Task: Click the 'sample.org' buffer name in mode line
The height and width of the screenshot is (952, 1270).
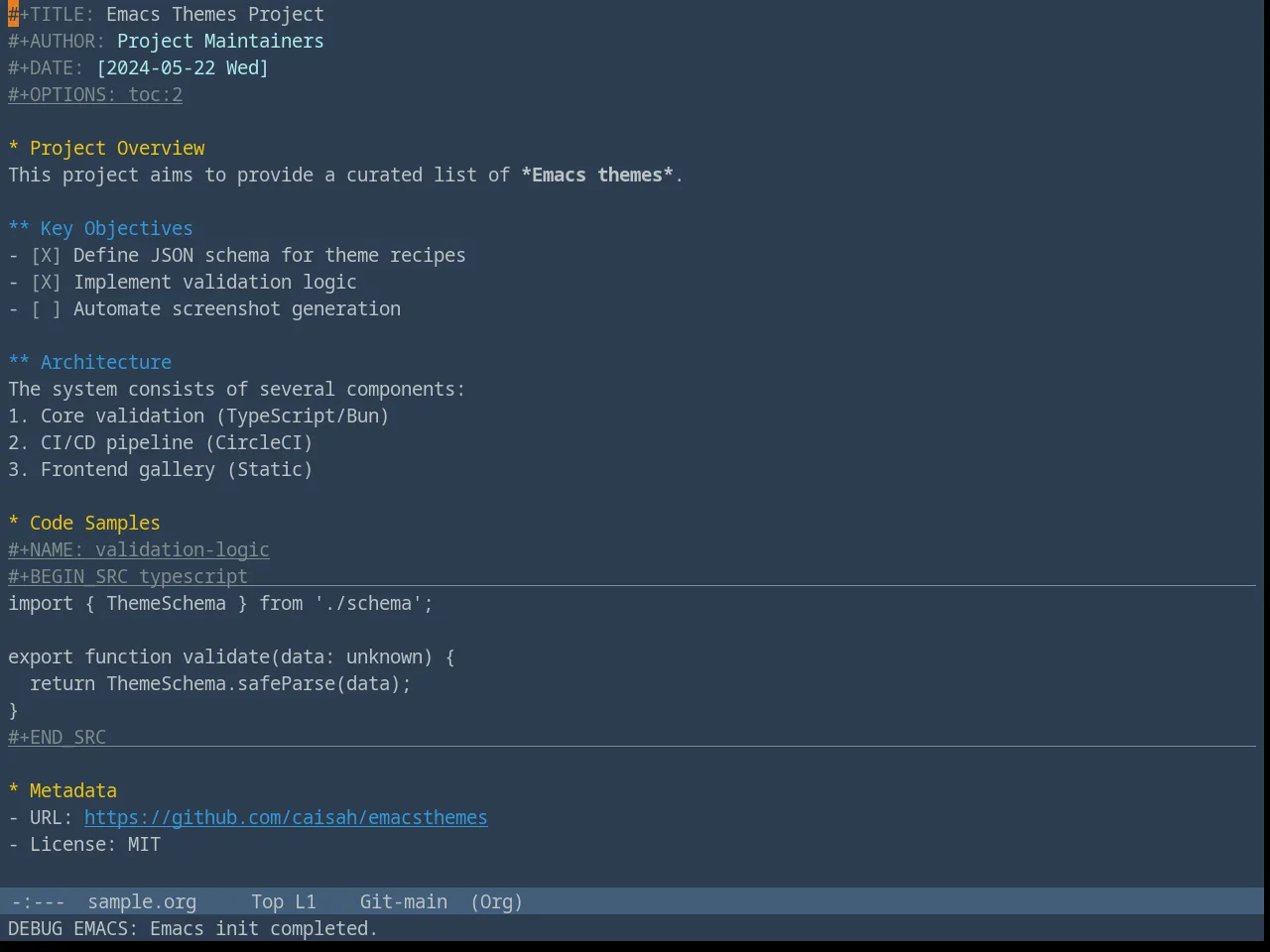Action: click(x=142, y=901)
